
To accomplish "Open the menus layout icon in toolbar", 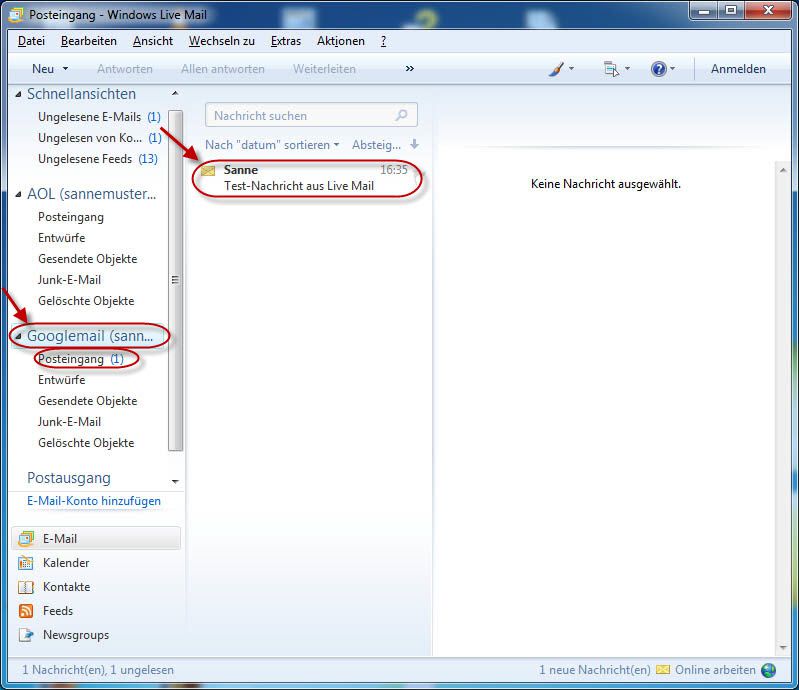I will pyautogui.click(x=611, y=69).
